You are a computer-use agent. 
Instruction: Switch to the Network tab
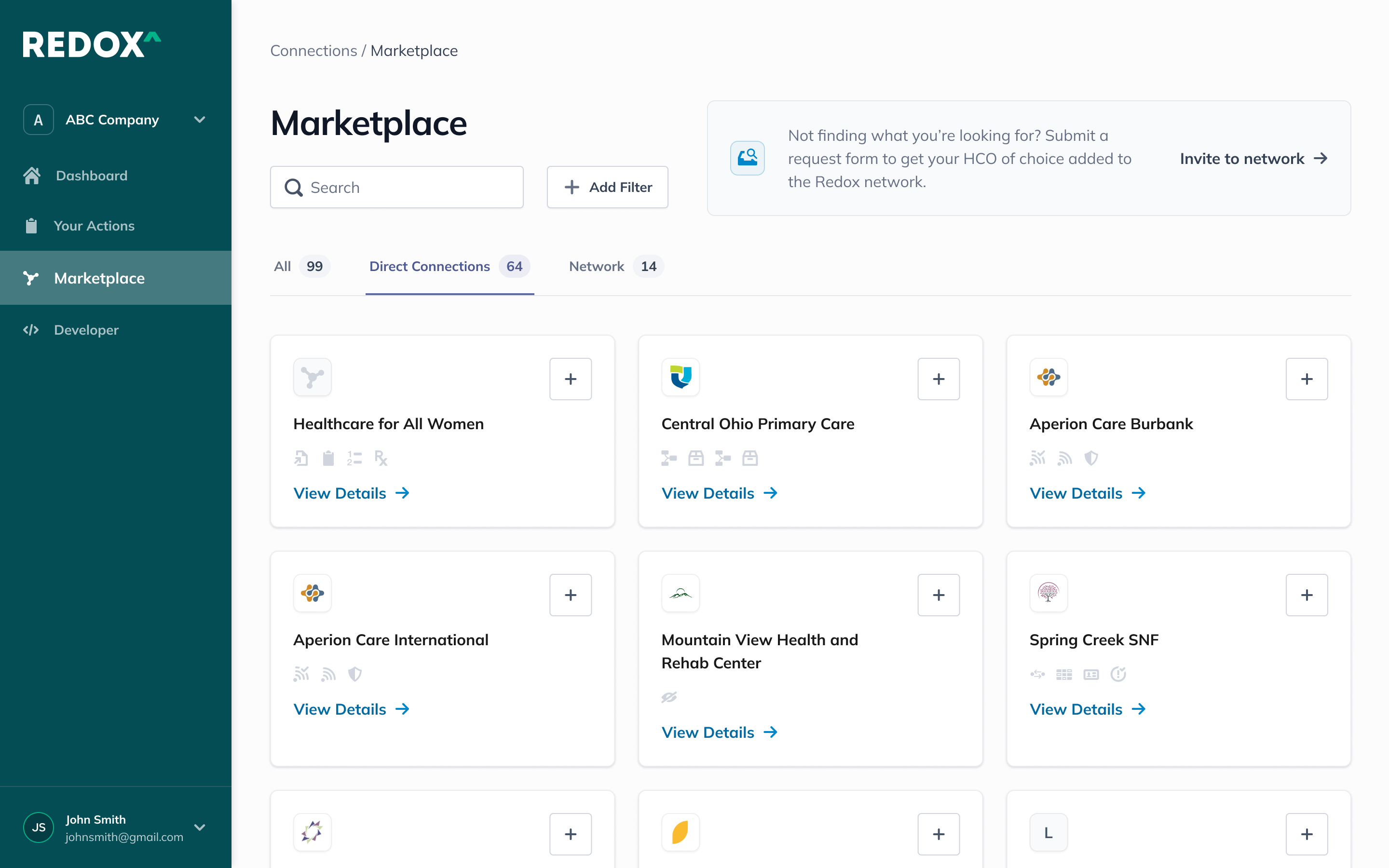(x=616, y=266)
